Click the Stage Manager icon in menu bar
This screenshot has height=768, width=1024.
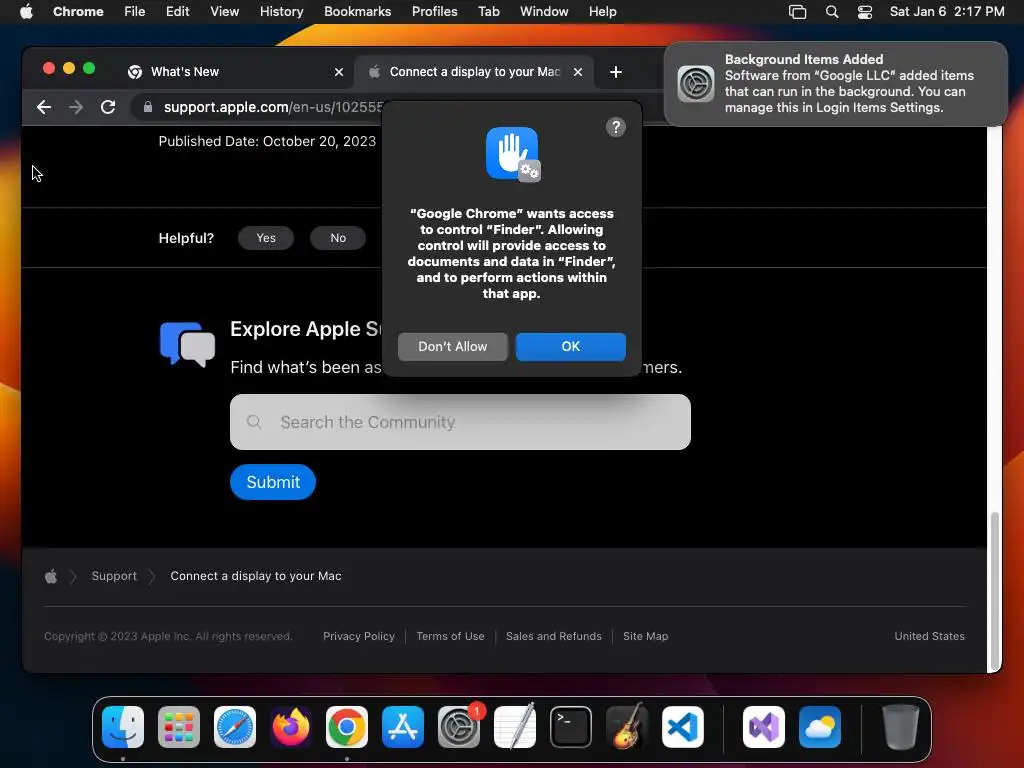tap(797, 12)
